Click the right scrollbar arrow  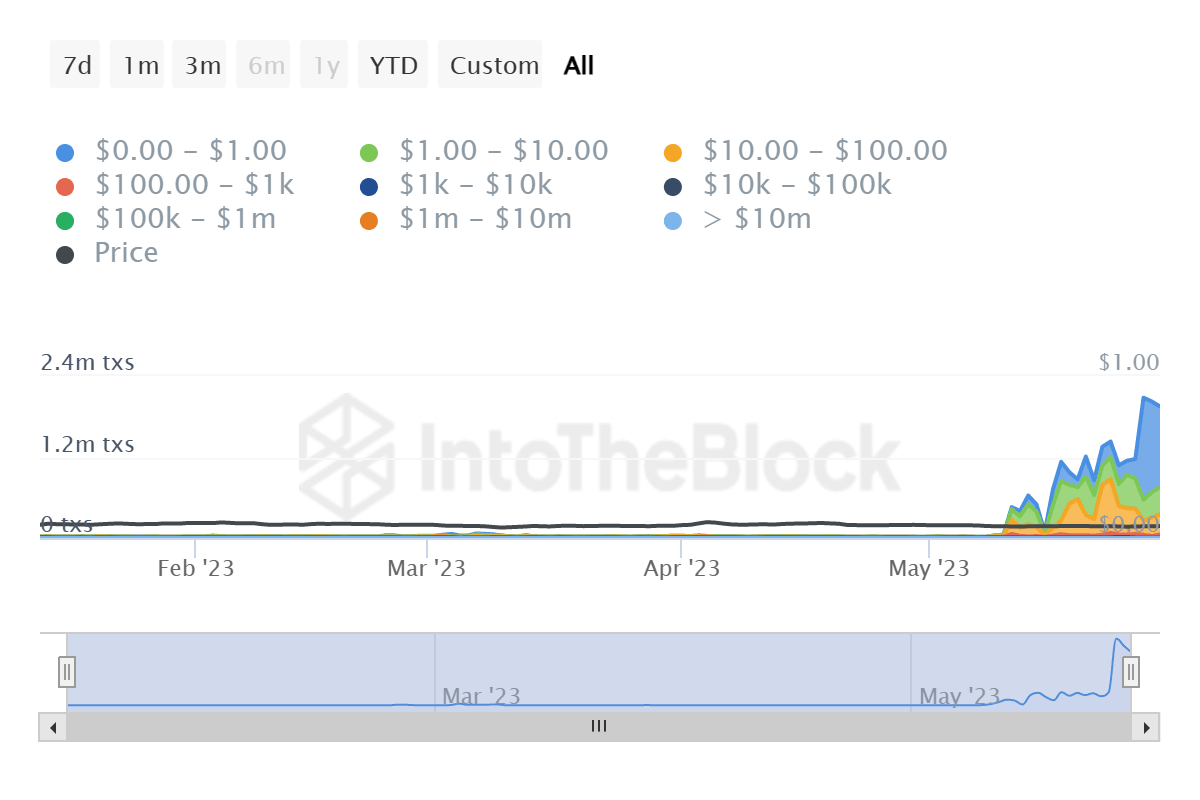1147,727
